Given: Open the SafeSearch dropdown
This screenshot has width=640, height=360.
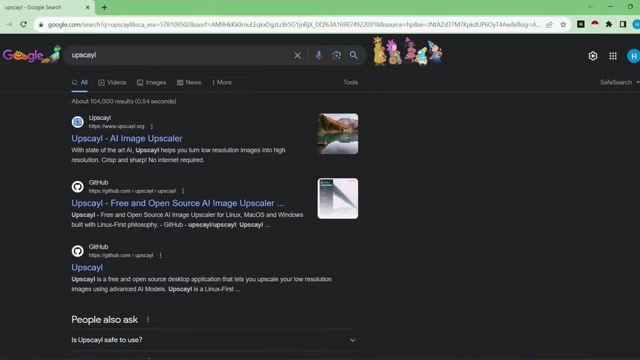Looking at the screenshot, I should tap(620, 82).
